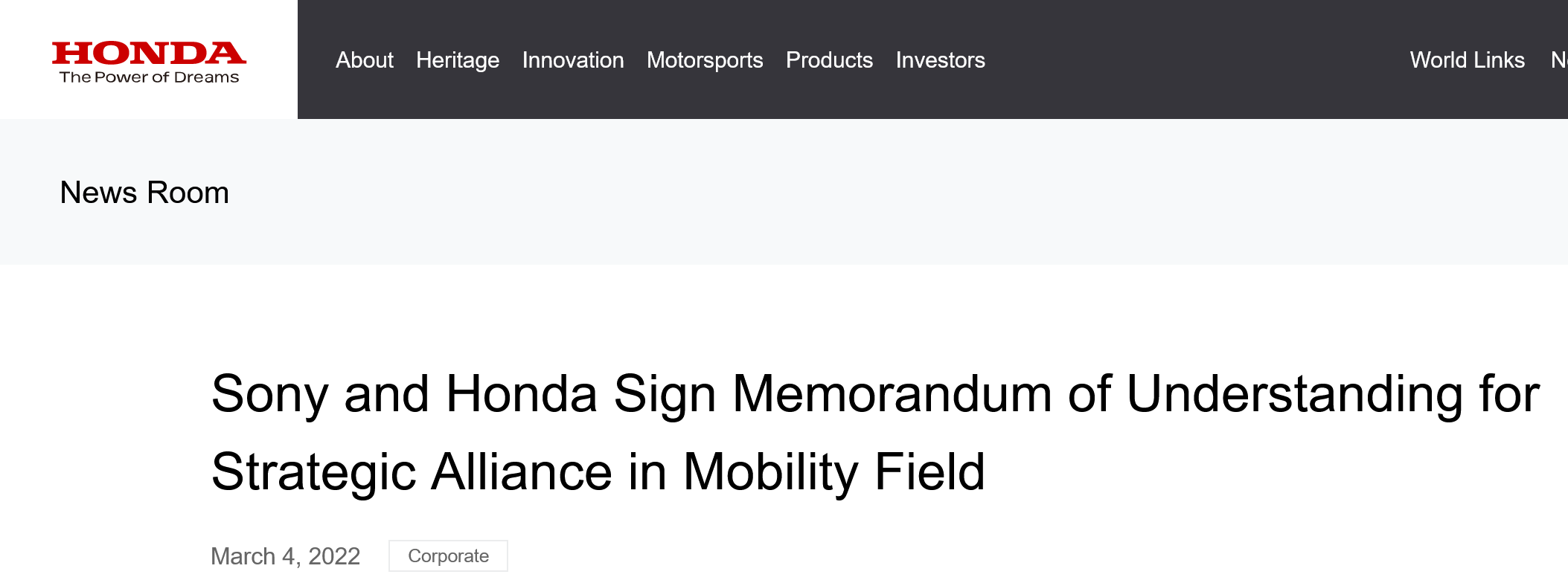The image size is (1568, 583).
Task: Select Innovation in the navigation bar
Action: pos(573,60)
